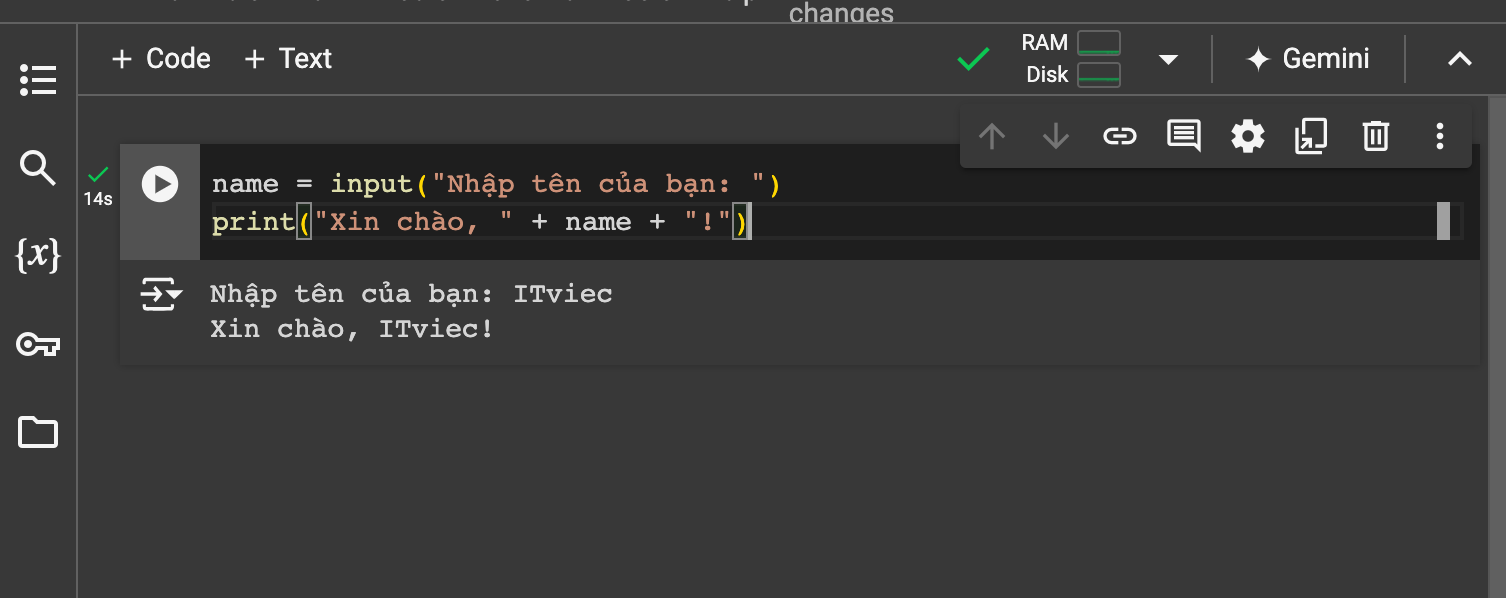Delete the cell with trash icon

[1375, 136]
